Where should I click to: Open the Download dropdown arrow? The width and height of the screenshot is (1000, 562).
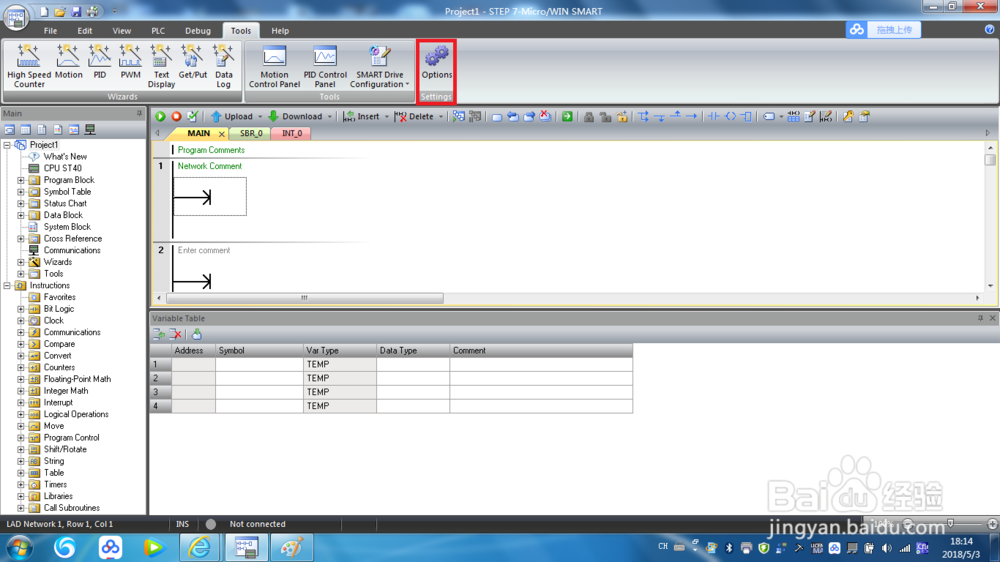[x=330, y=117]
